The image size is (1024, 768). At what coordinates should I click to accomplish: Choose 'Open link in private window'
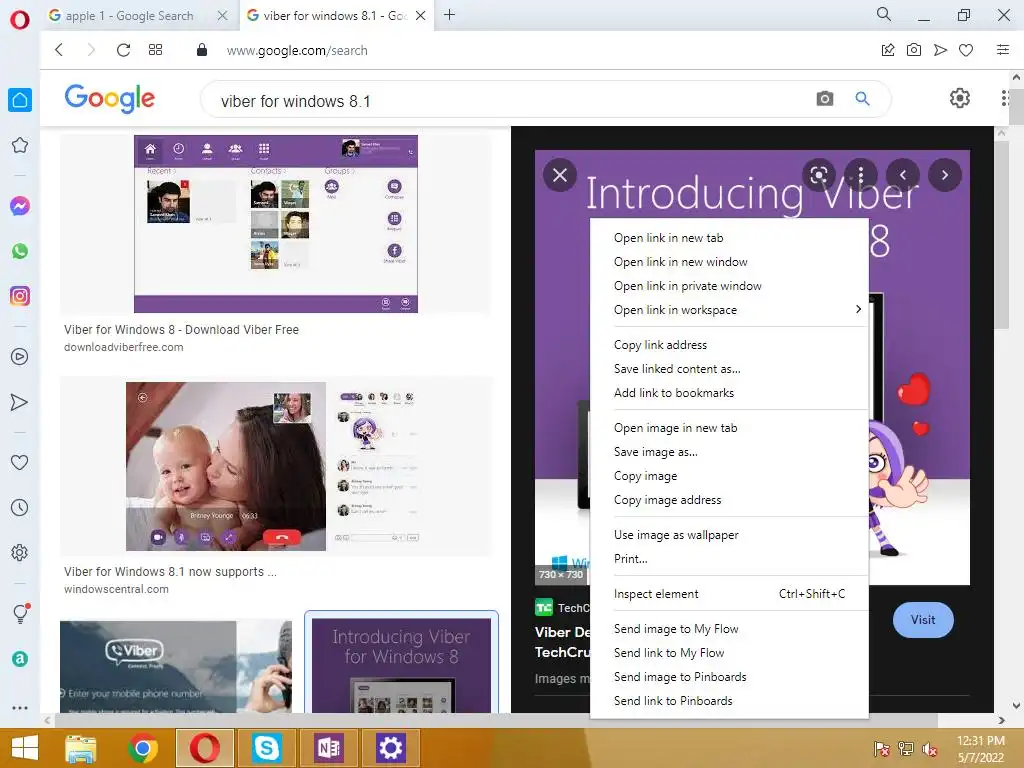[729, 285]
